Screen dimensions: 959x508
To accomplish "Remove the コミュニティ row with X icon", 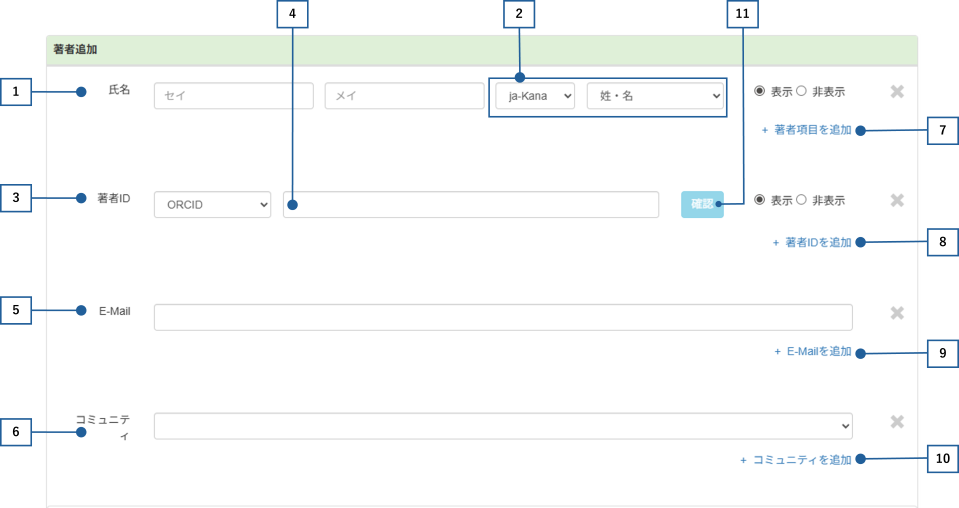I will coord(897,422).
